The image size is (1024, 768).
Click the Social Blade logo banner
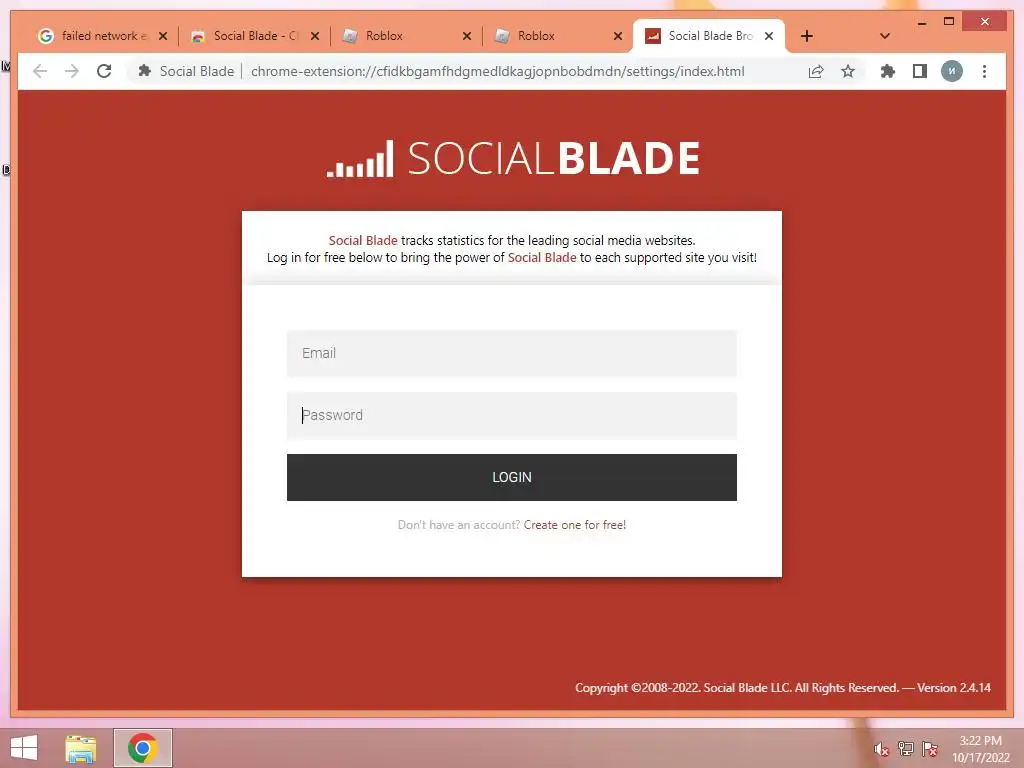(x=513, y=158)
